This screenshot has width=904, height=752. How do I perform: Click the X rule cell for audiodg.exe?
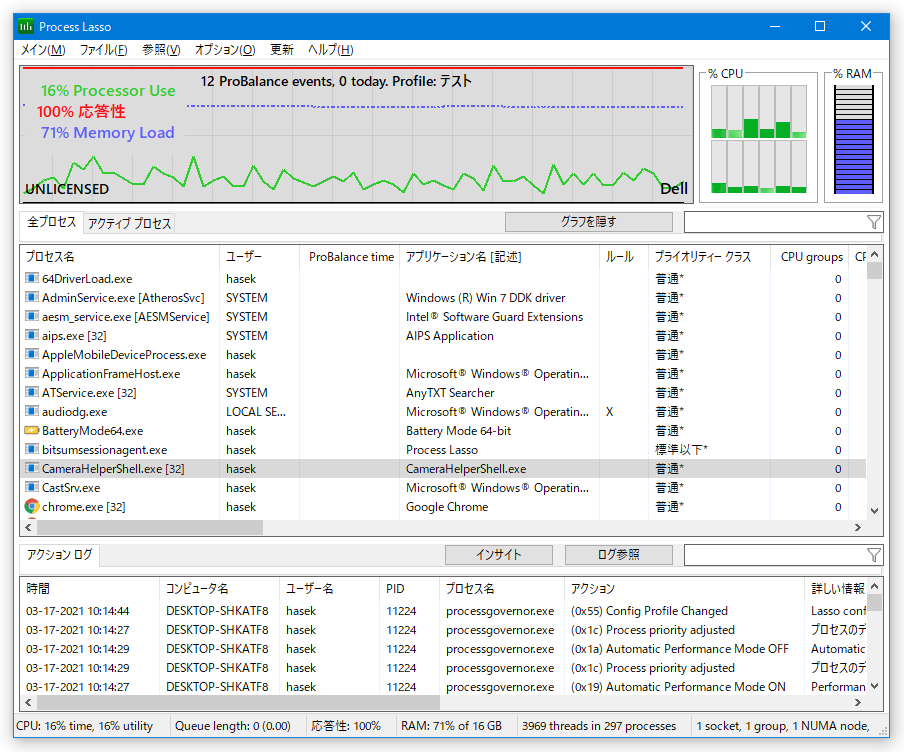(609, 412)
